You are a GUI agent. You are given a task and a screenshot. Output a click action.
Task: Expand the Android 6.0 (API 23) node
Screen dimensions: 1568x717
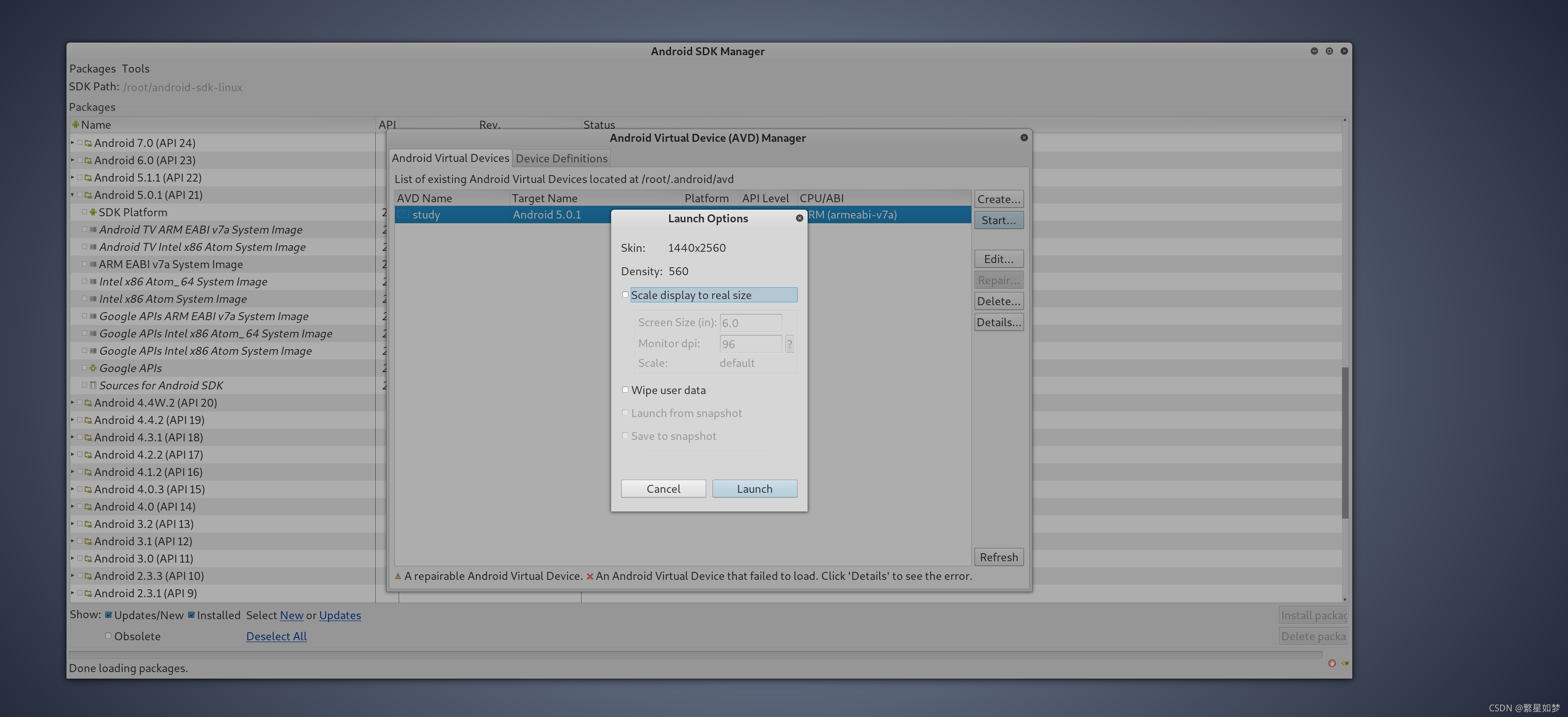pyautogui.click(x=73, y=160)
